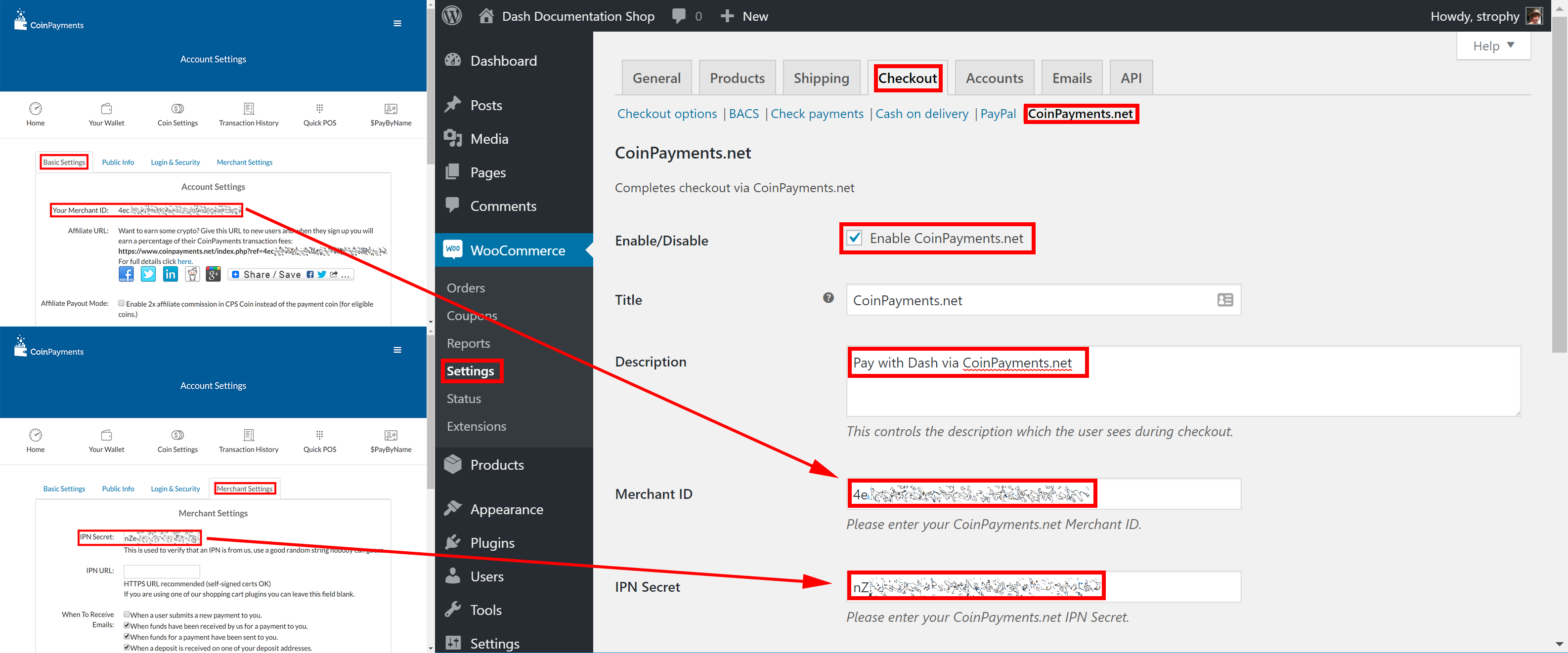
Task: Open the WordPress logo menu
Action: [452, 16]
